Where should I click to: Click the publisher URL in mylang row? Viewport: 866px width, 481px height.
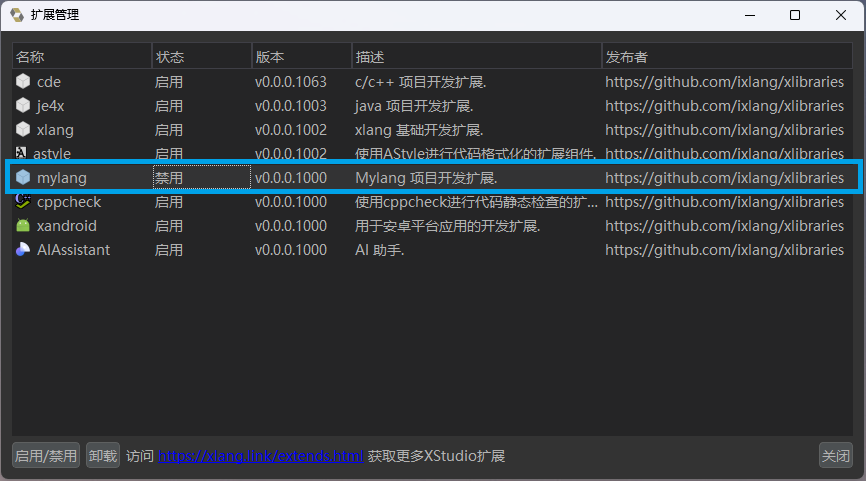point(724,178)
